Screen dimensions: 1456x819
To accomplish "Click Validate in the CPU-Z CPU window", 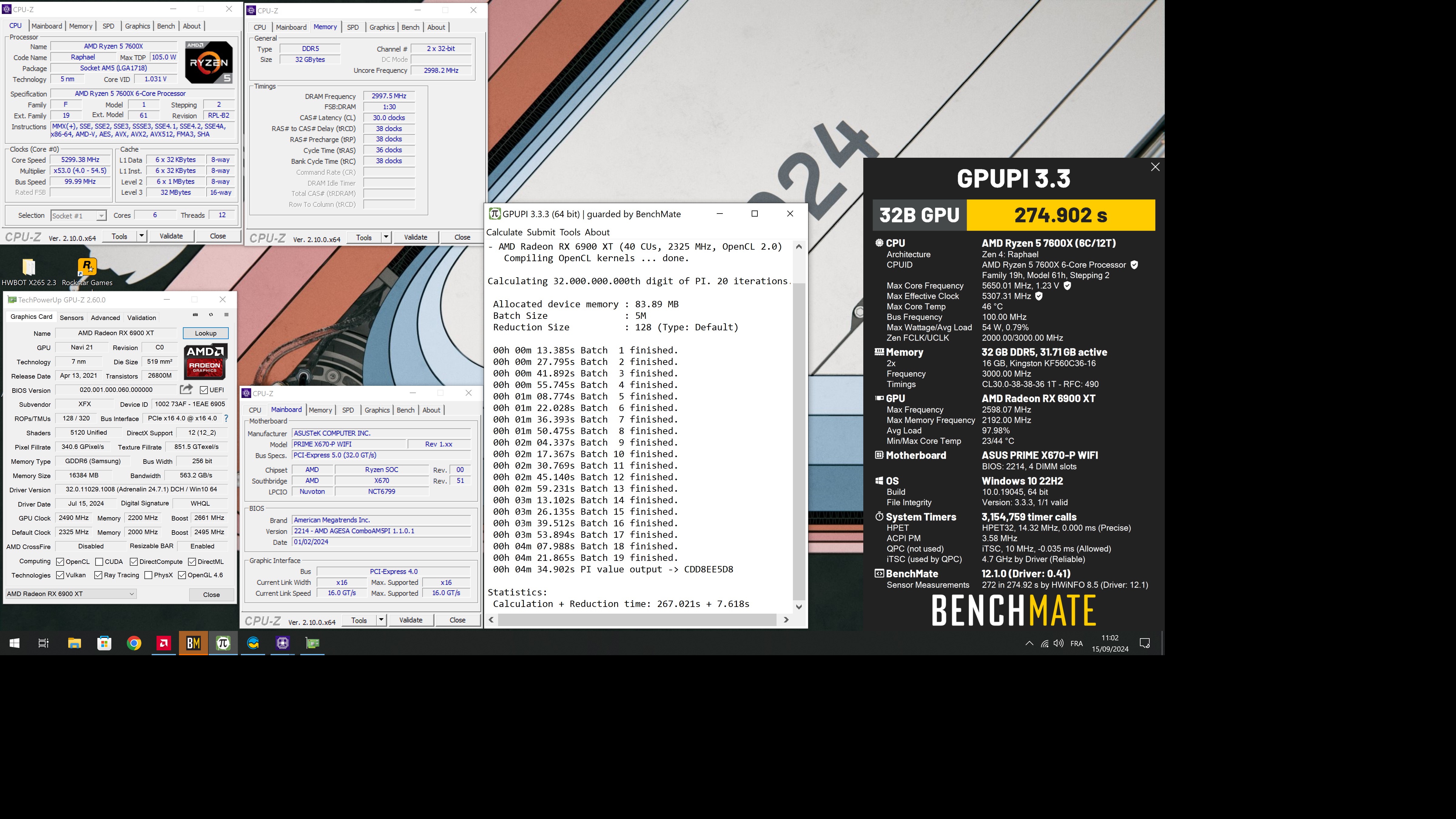I will pyautogui.click(x=171, y=236).
